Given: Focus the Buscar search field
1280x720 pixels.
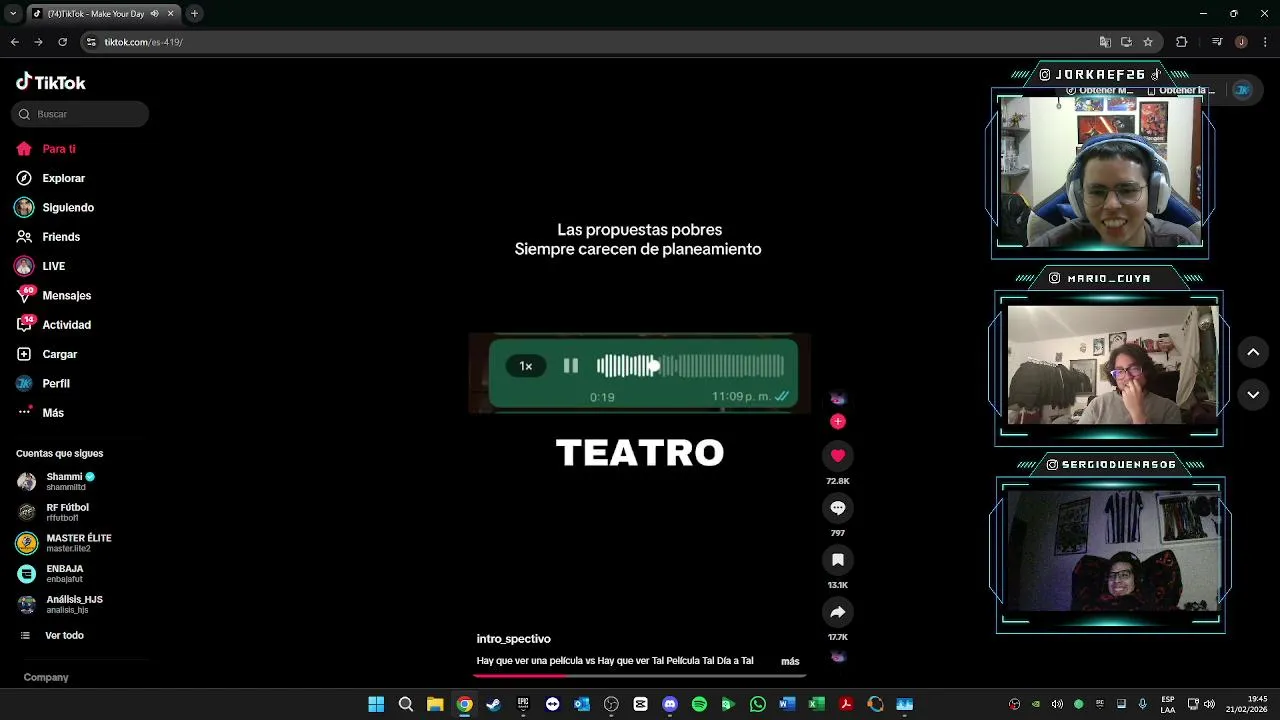Looking at the screenshot, I should point(80,114).
